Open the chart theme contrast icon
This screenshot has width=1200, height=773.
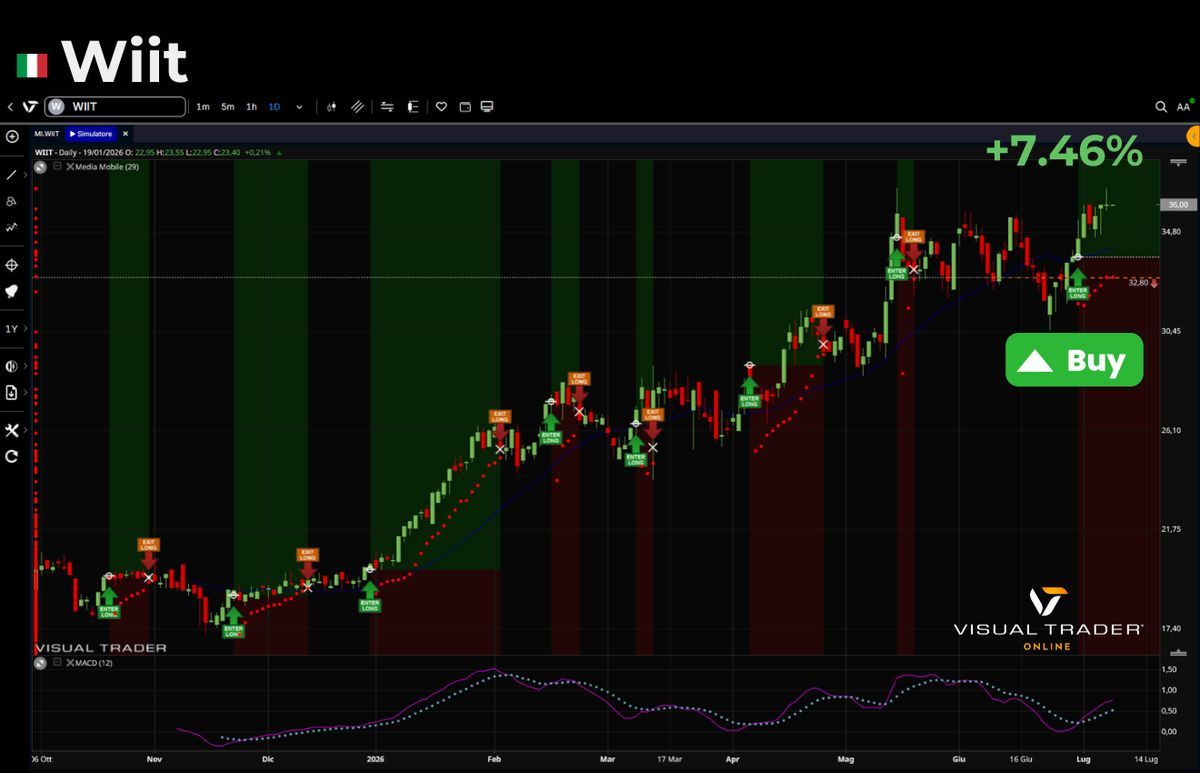[x=12, y=366]
